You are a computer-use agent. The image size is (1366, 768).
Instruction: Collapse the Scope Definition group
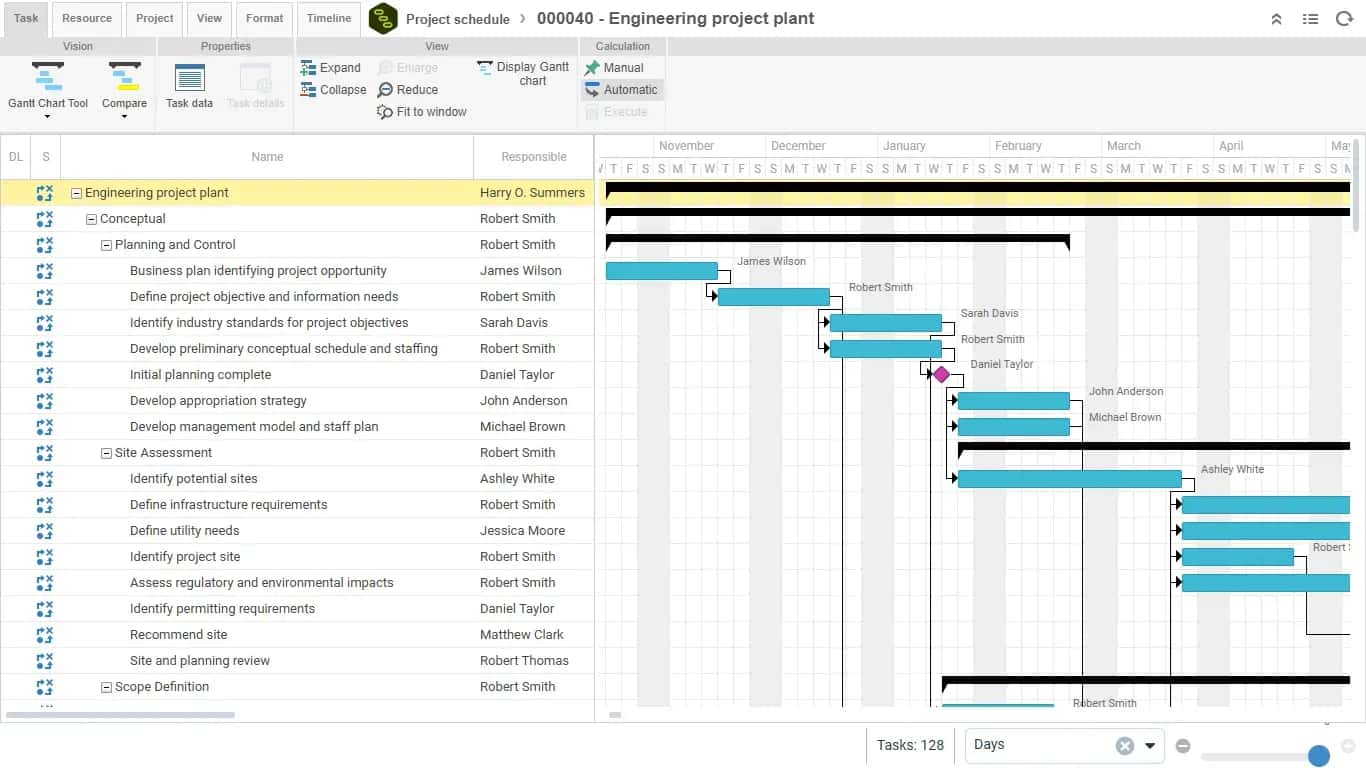click(x=107, y=687)
